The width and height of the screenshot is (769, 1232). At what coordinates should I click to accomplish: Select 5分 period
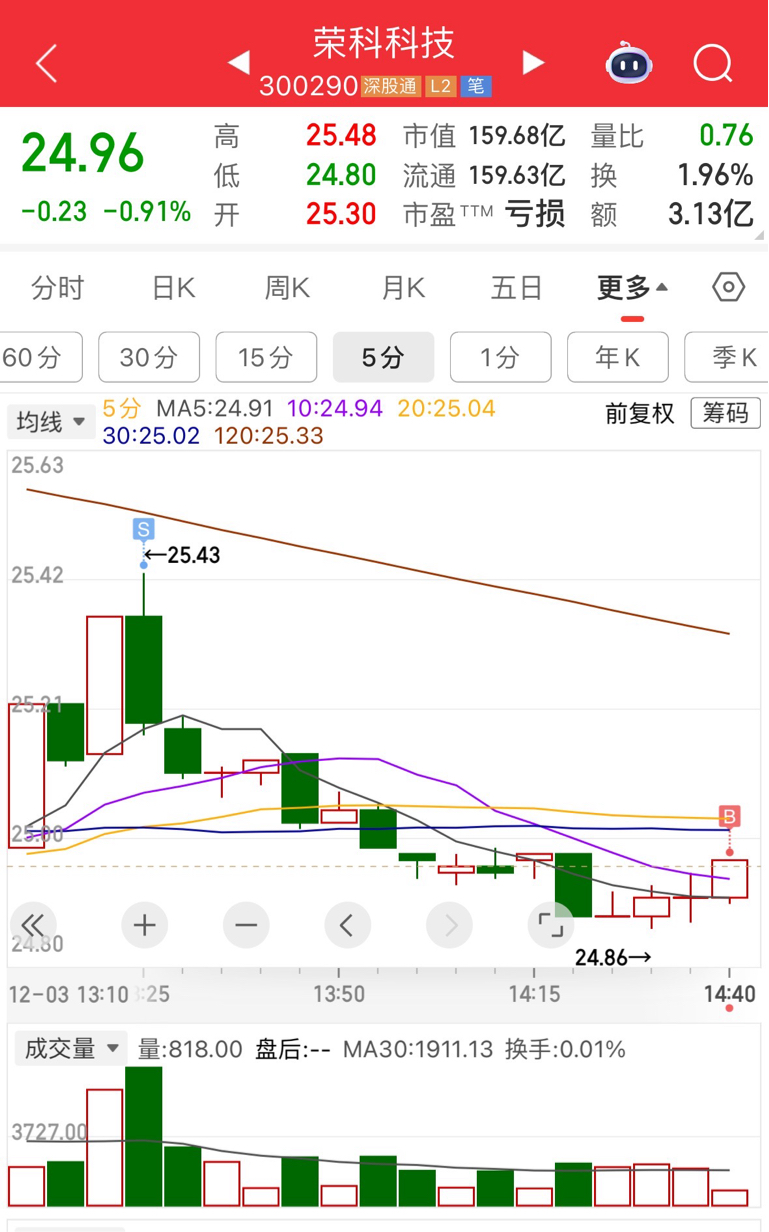pyautogui.click(x=383, y=357)
